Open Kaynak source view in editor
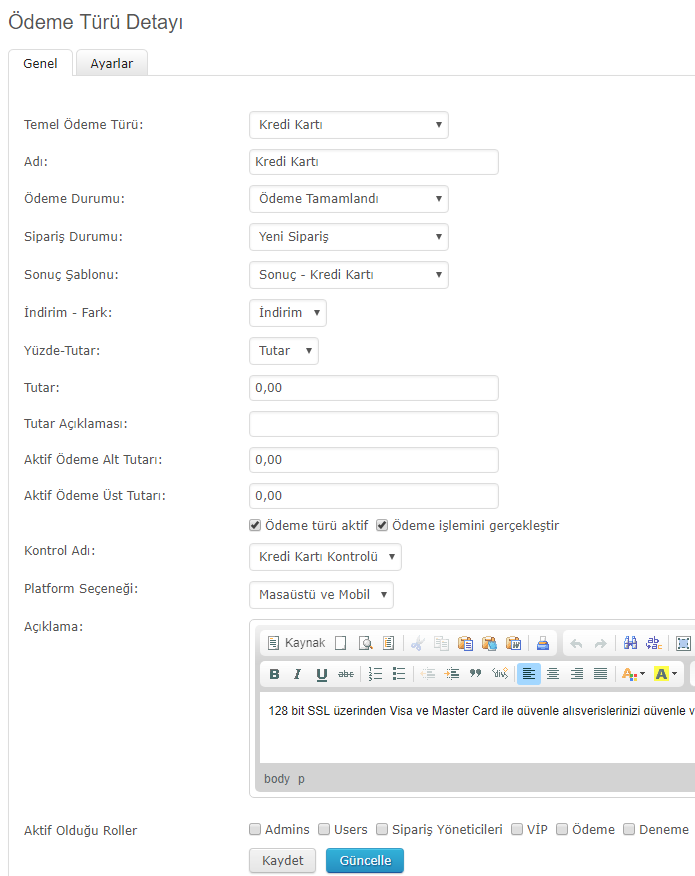Image resolution: width=695 pixels, height=876 pixels. pyautogui.click(x=296, y=643)
